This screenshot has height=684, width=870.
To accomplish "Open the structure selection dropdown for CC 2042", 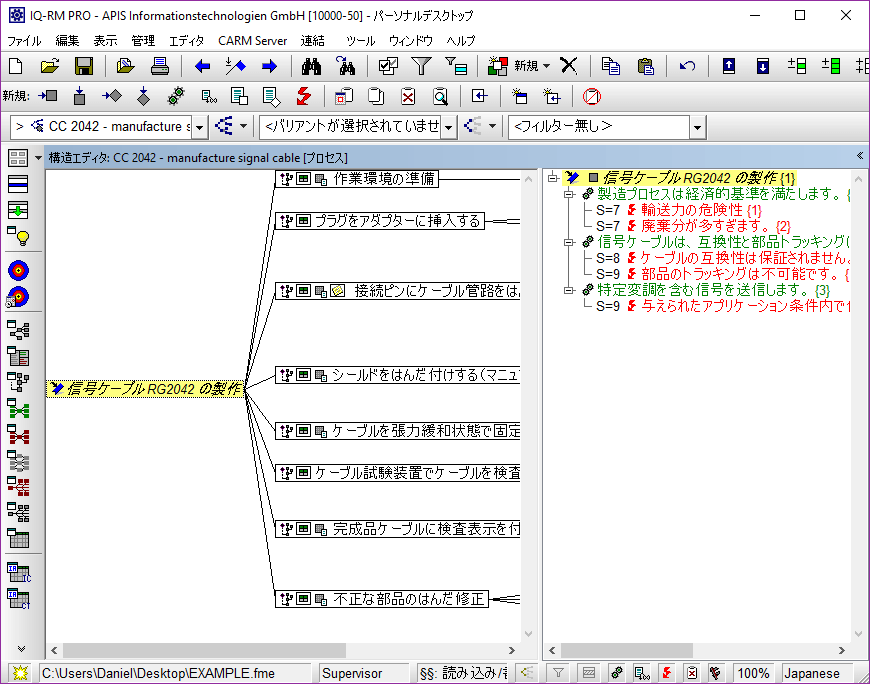I will tap(199, 127).
